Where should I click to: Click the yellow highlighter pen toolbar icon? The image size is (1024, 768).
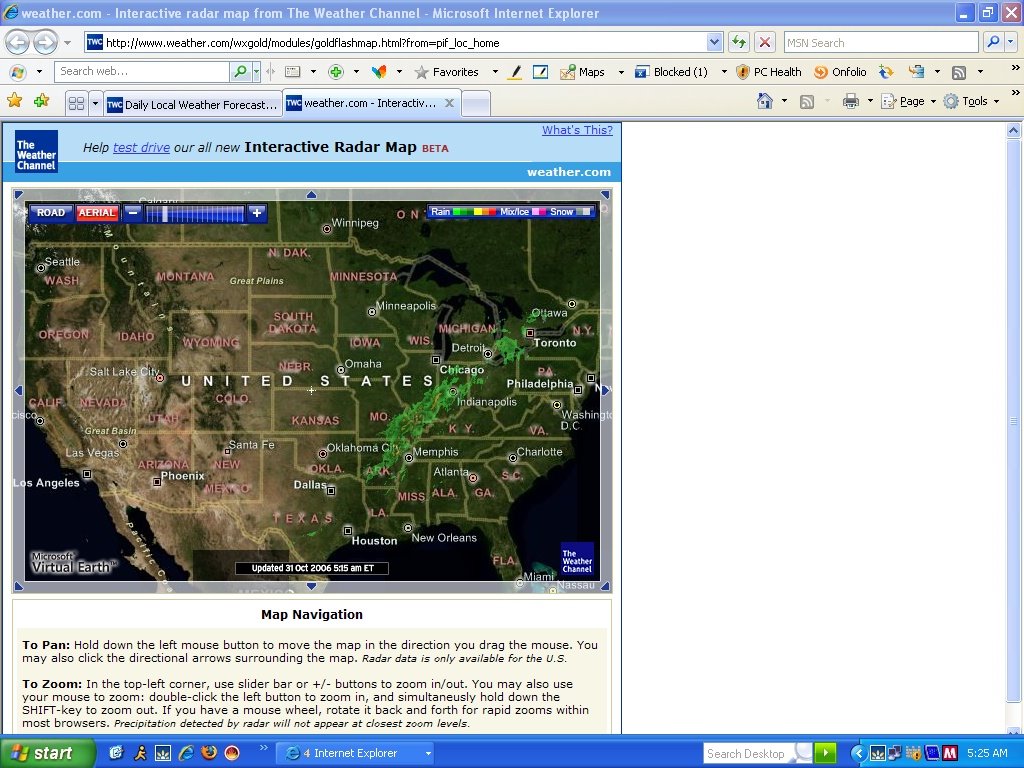(x=515, y=72)
